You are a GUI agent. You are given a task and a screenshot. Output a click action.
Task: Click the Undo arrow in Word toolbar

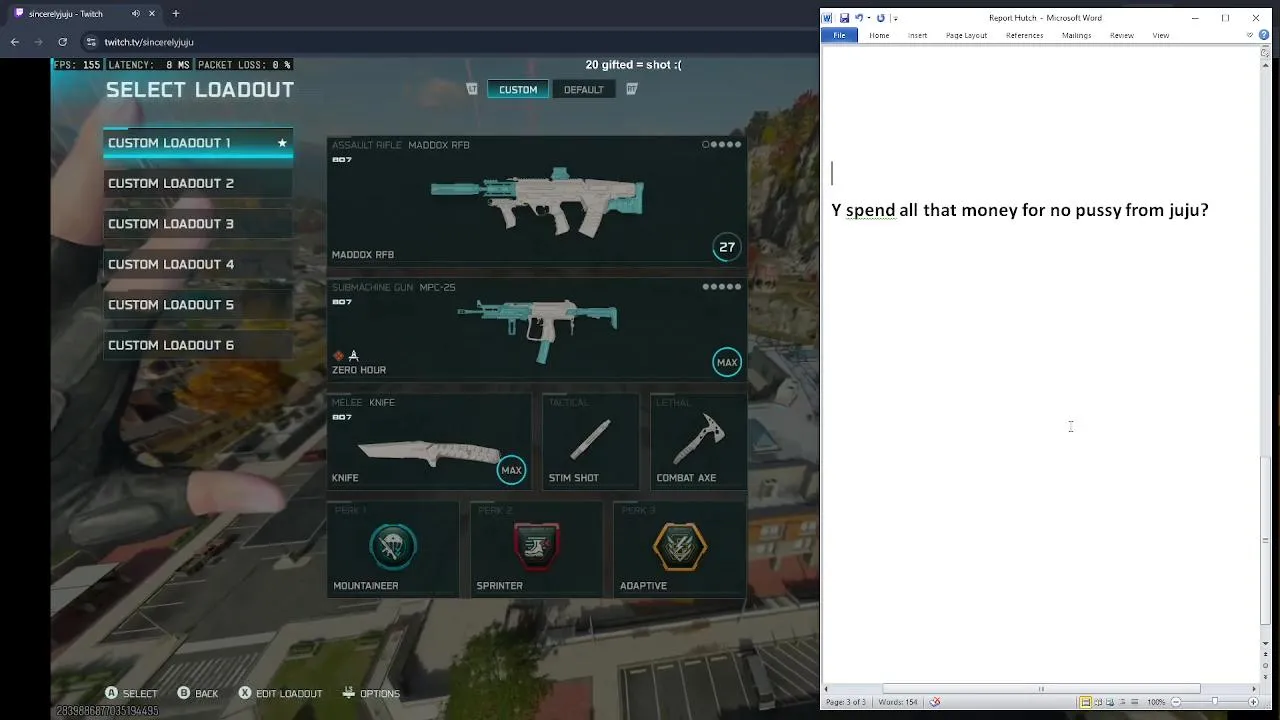click(x=859, y=18)
